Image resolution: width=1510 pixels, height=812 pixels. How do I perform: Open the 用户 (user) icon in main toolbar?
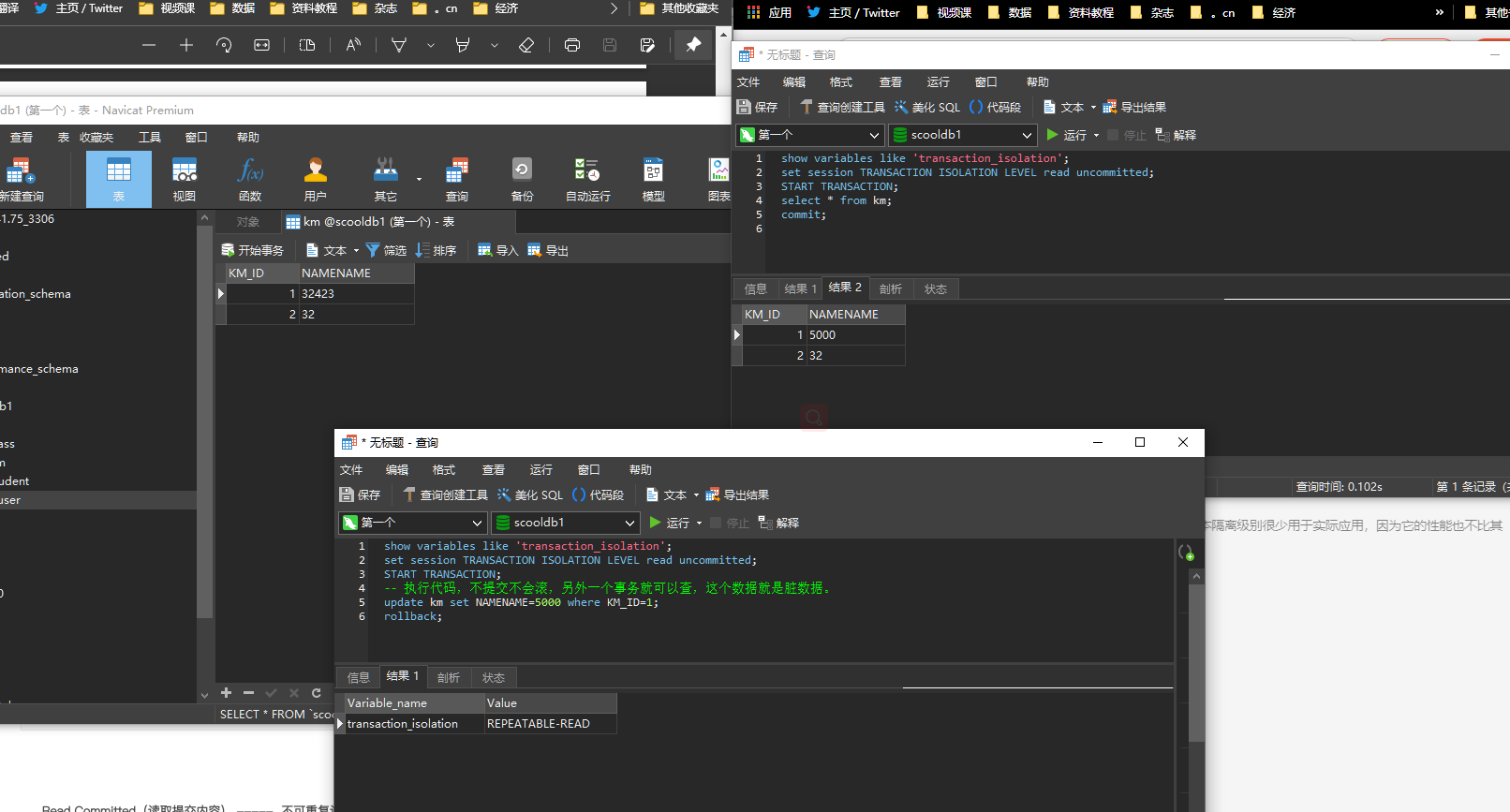coord(316,180)
